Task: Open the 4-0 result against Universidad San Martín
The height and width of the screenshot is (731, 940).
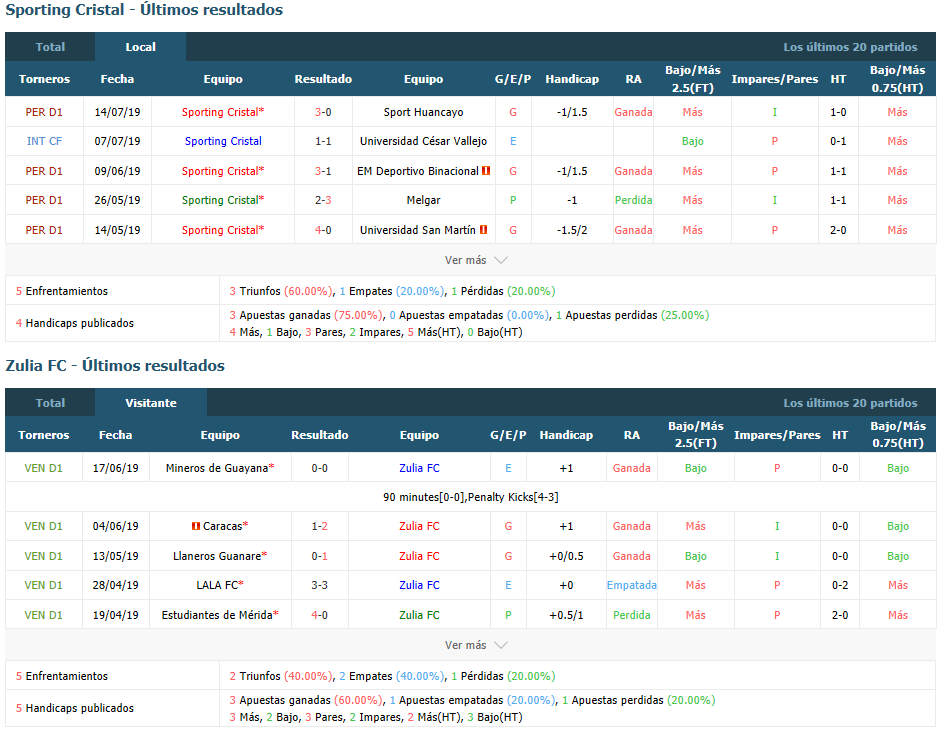Action: (x=323, y=230)
